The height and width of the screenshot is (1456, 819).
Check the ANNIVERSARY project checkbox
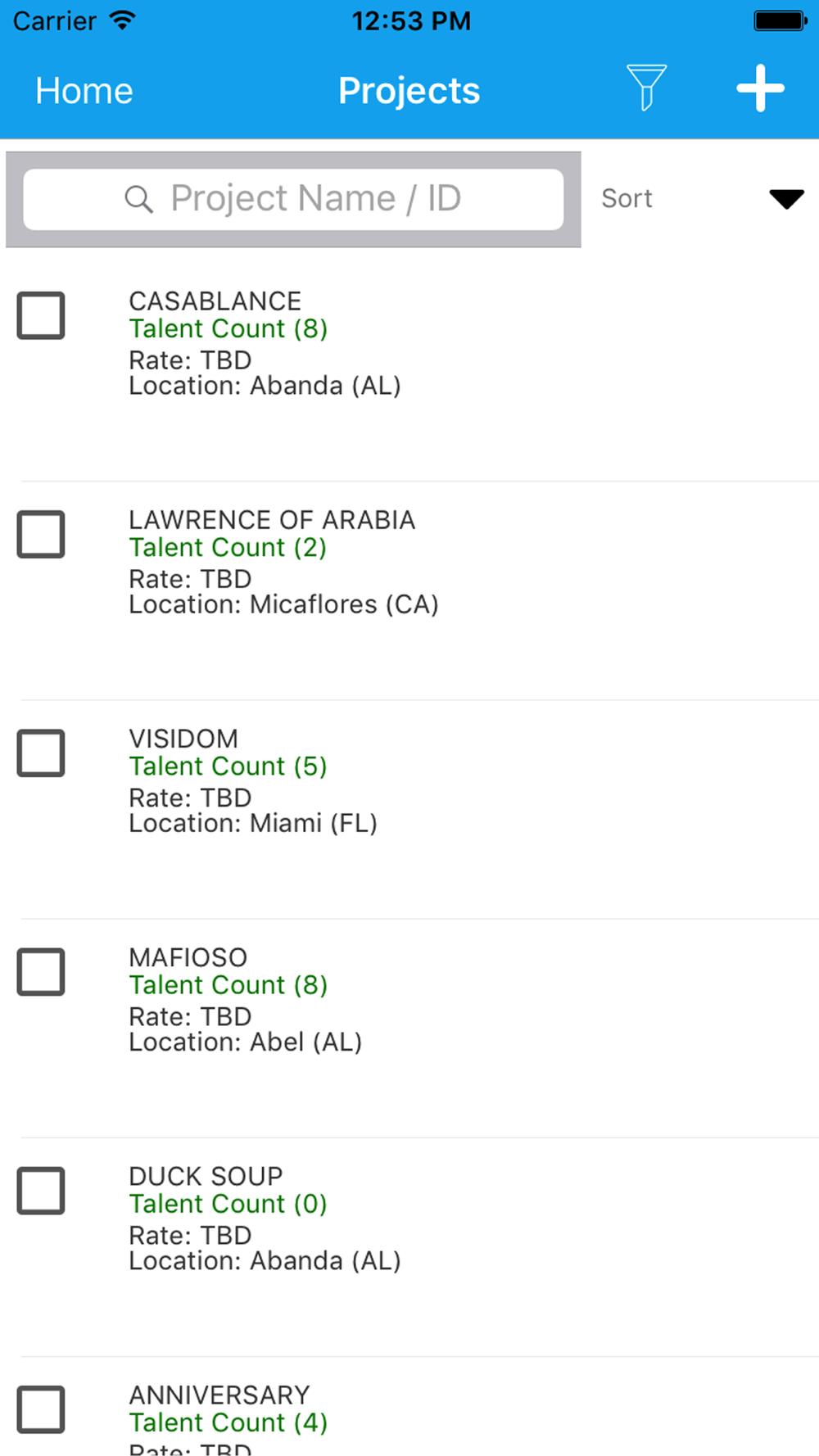coord(41,1409)
